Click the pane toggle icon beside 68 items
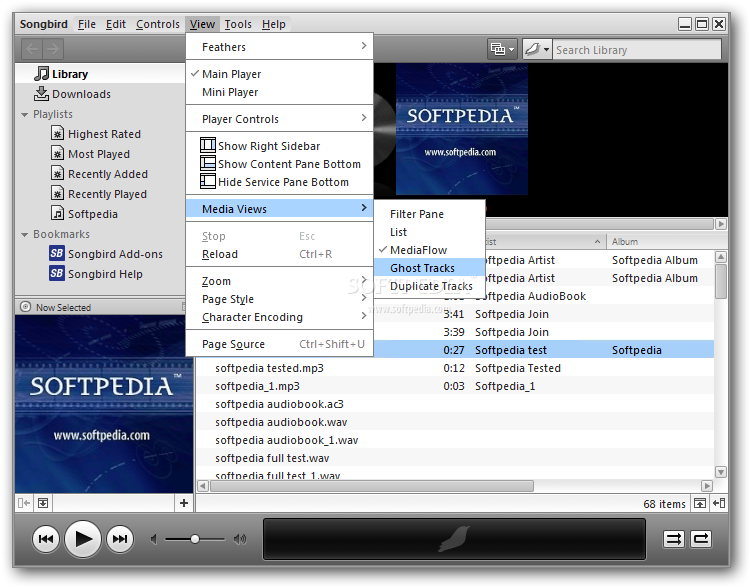 point(700,504)
